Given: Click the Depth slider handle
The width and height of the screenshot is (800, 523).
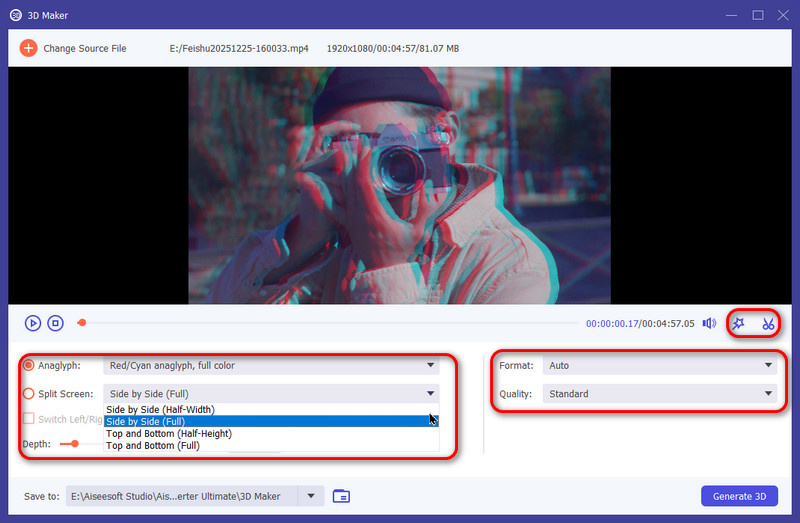Looking at the screenshot, I should [74, 443].
